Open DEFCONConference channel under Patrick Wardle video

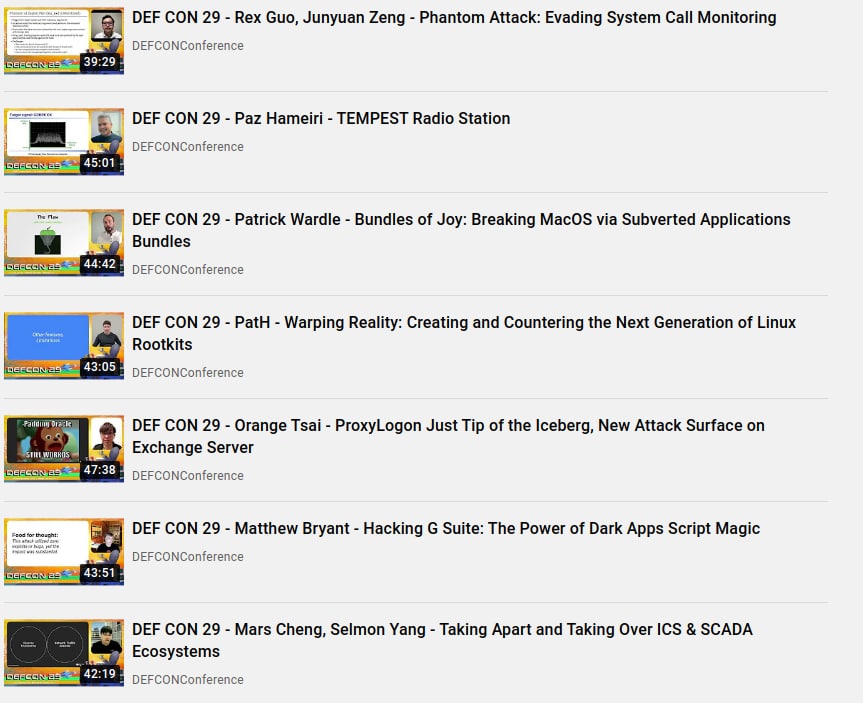tap(188, 270)
